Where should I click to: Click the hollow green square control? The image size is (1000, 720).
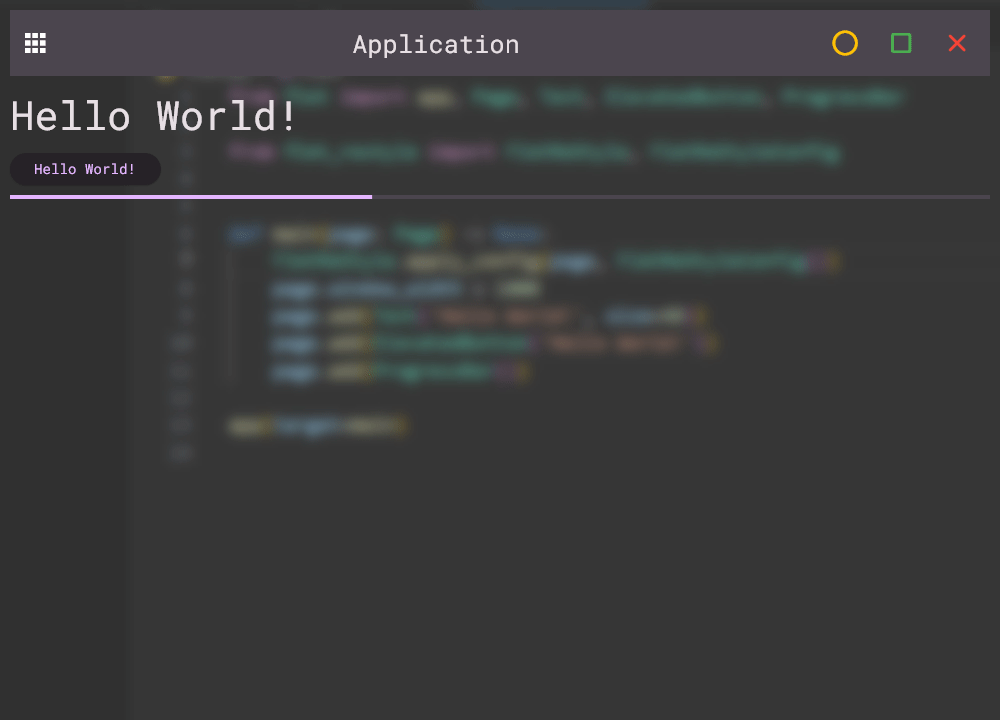click(900, 43)
